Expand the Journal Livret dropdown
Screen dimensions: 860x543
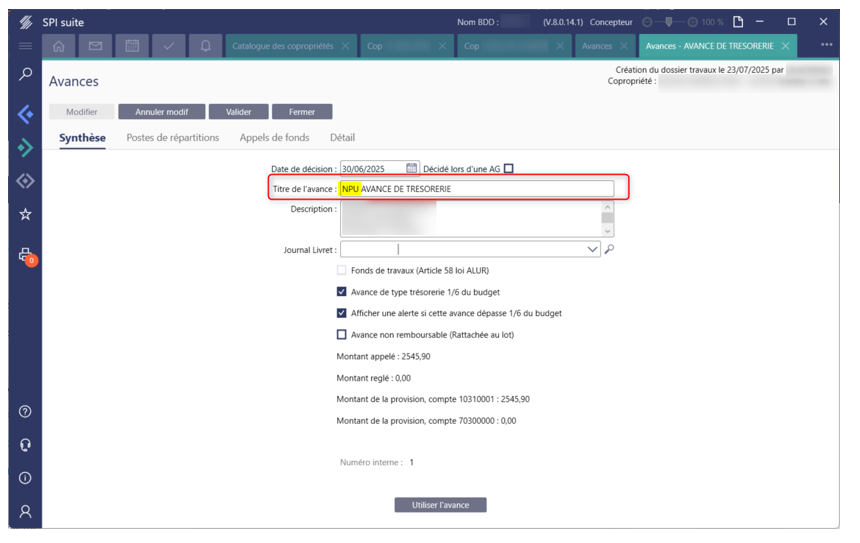(x=593, y=250)
